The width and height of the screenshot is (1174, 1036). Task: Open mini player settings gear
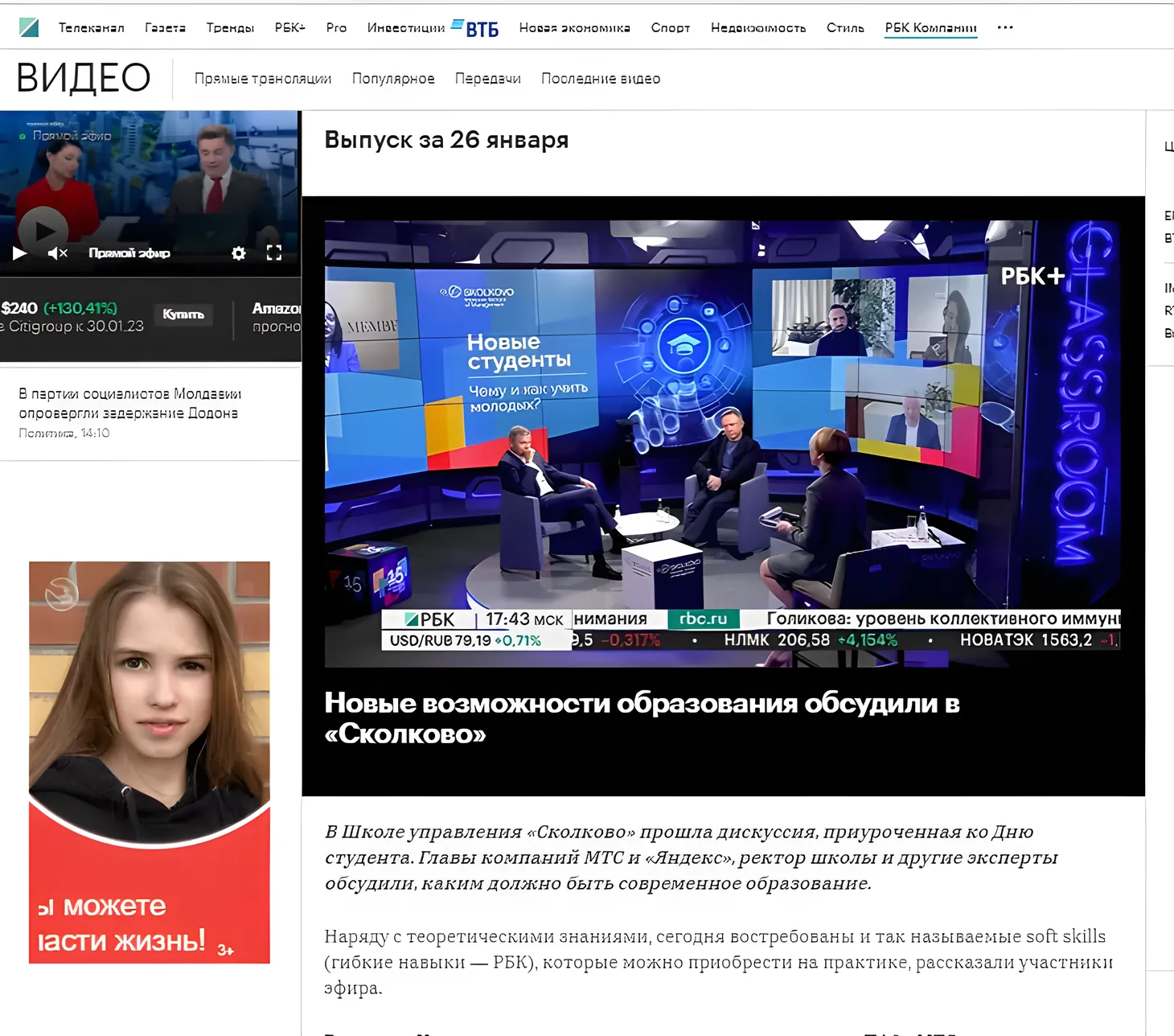239,253
